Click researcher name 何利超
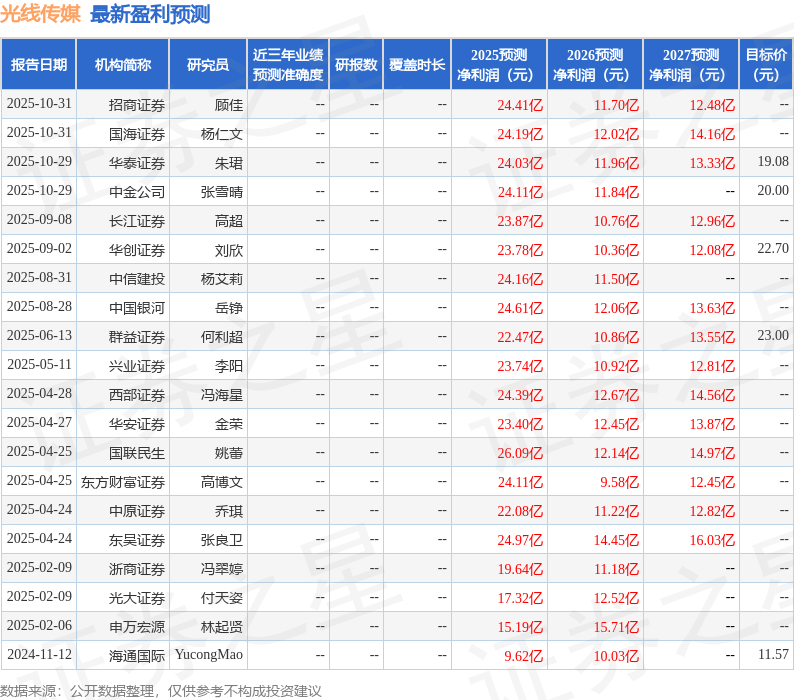This screenshot has width=794, height=700. pyautogui.click(x=222, y=337)
